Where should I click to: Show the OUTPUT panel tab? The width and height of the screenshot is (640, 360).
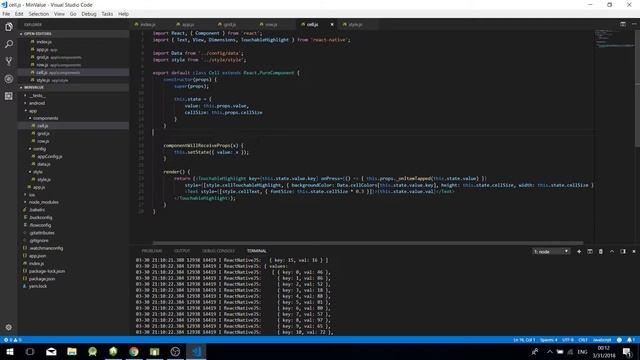(x=182, y=251)
